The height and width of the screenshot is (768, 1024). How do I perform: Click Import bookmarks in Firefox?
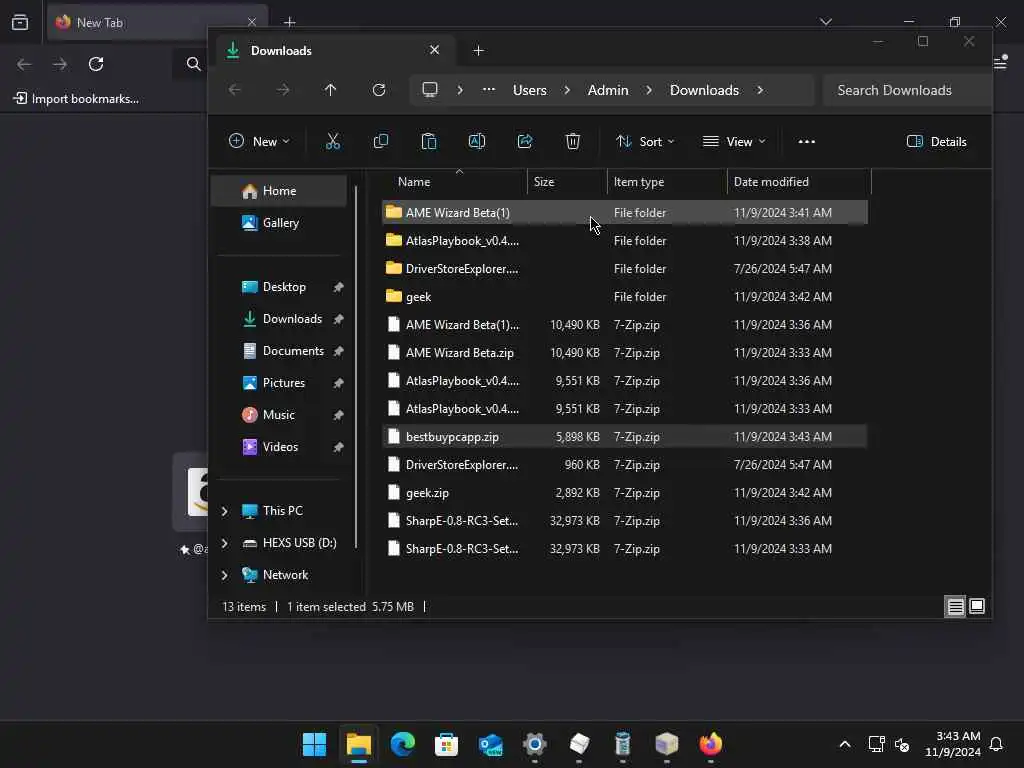(x=76, y=99)
